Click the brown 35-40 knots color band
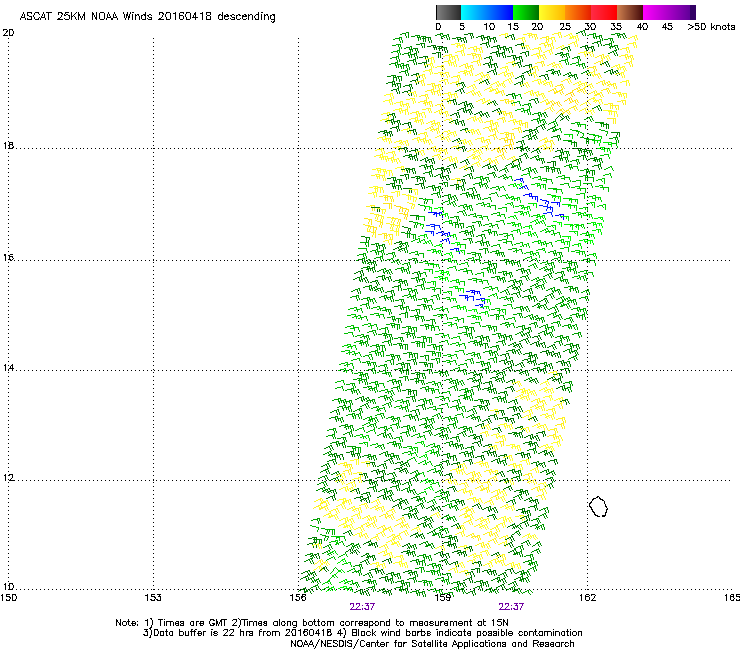This screenshot has width=740, height=650. point(630,12)
